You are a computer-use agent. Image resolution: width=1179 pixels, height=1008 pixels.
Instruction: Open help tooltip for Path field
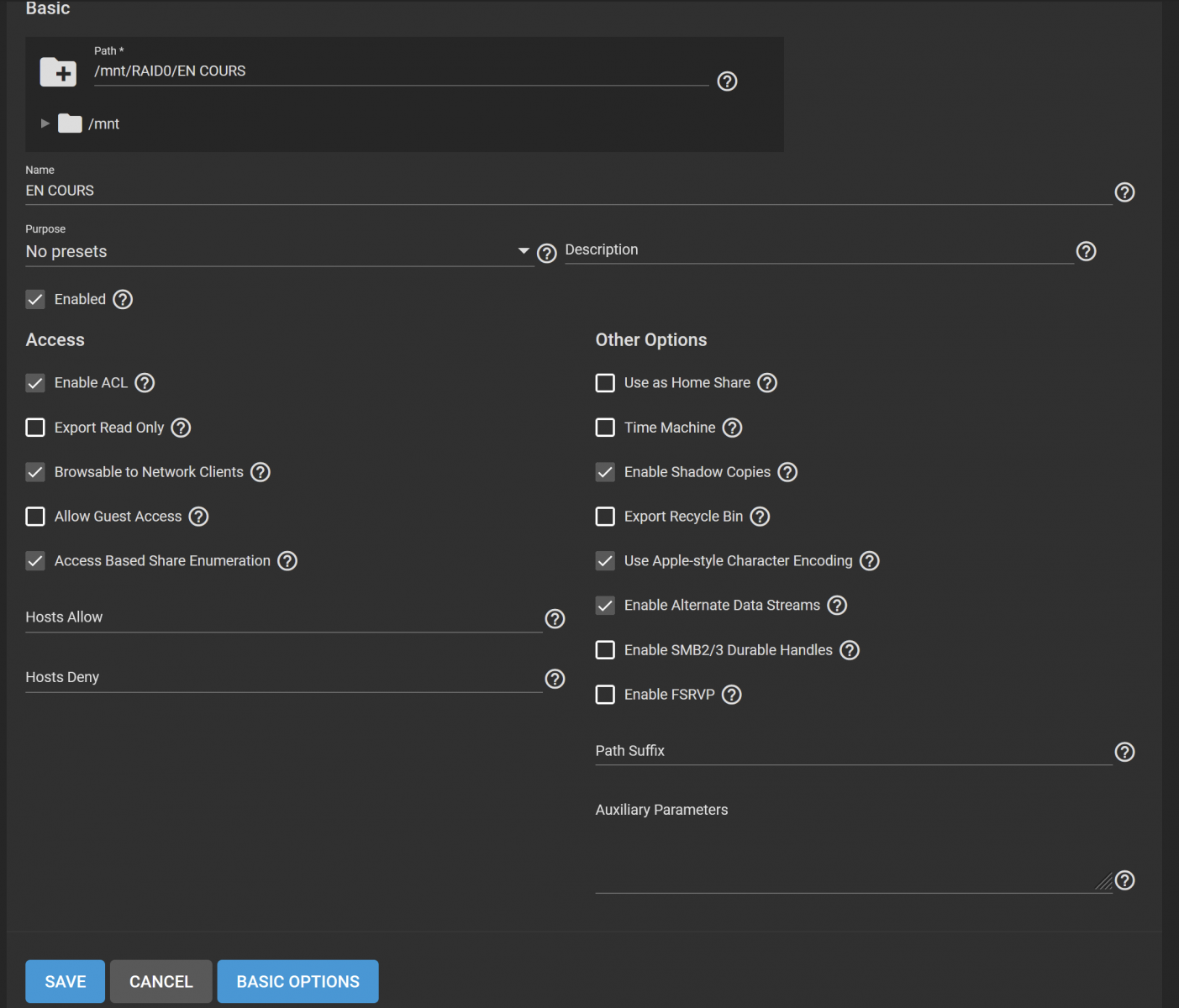727,81
